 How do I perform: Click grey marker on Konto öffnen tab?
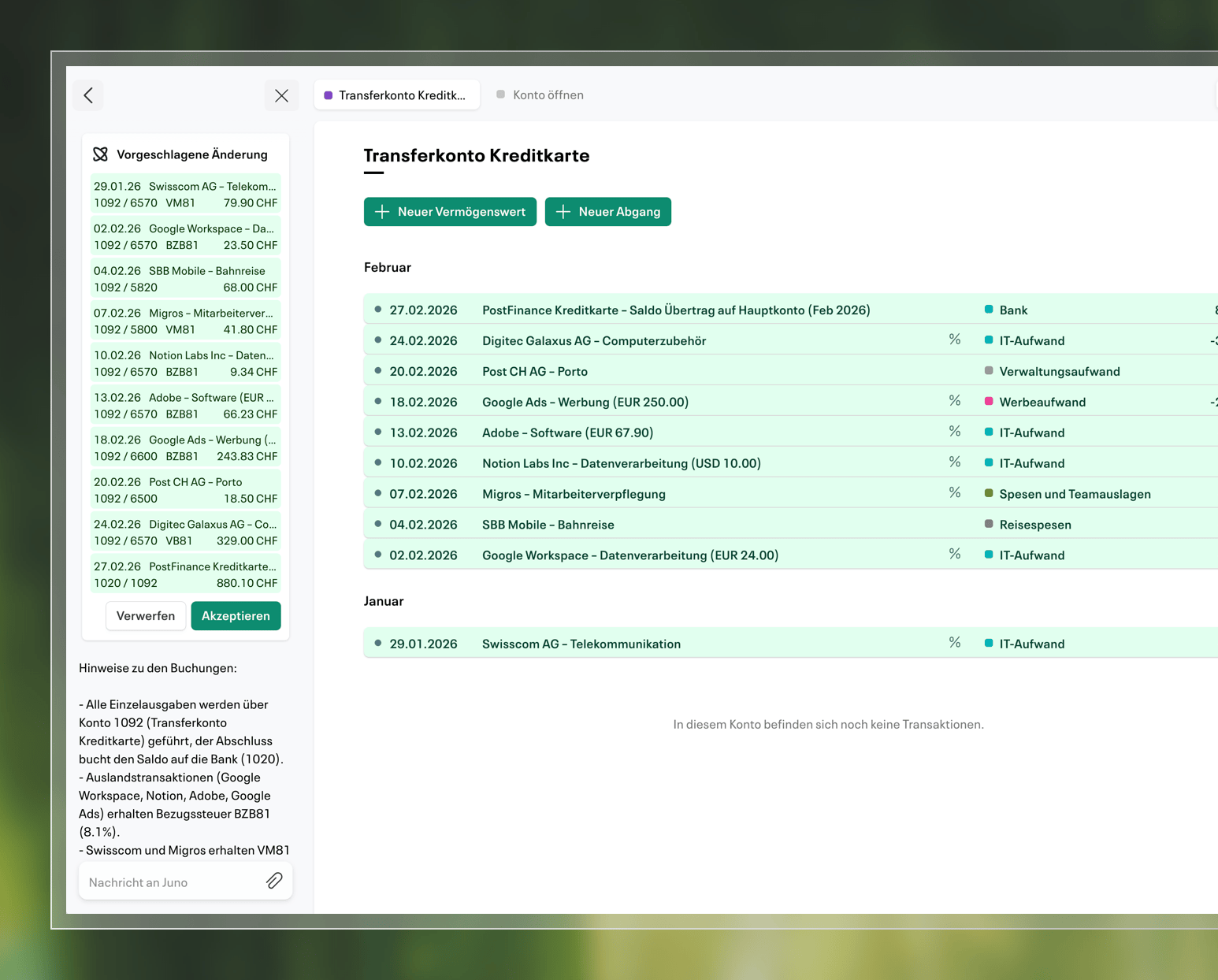500,95
